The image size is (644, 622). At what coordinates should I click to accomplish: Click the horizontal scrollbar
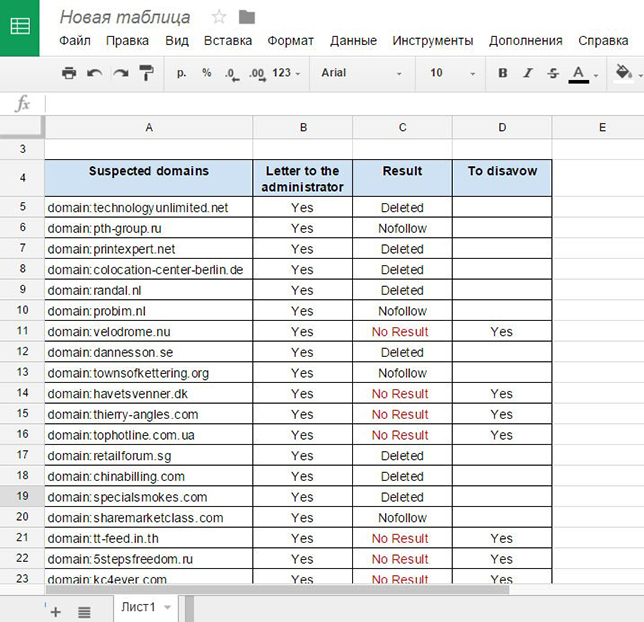coord(277,590)
